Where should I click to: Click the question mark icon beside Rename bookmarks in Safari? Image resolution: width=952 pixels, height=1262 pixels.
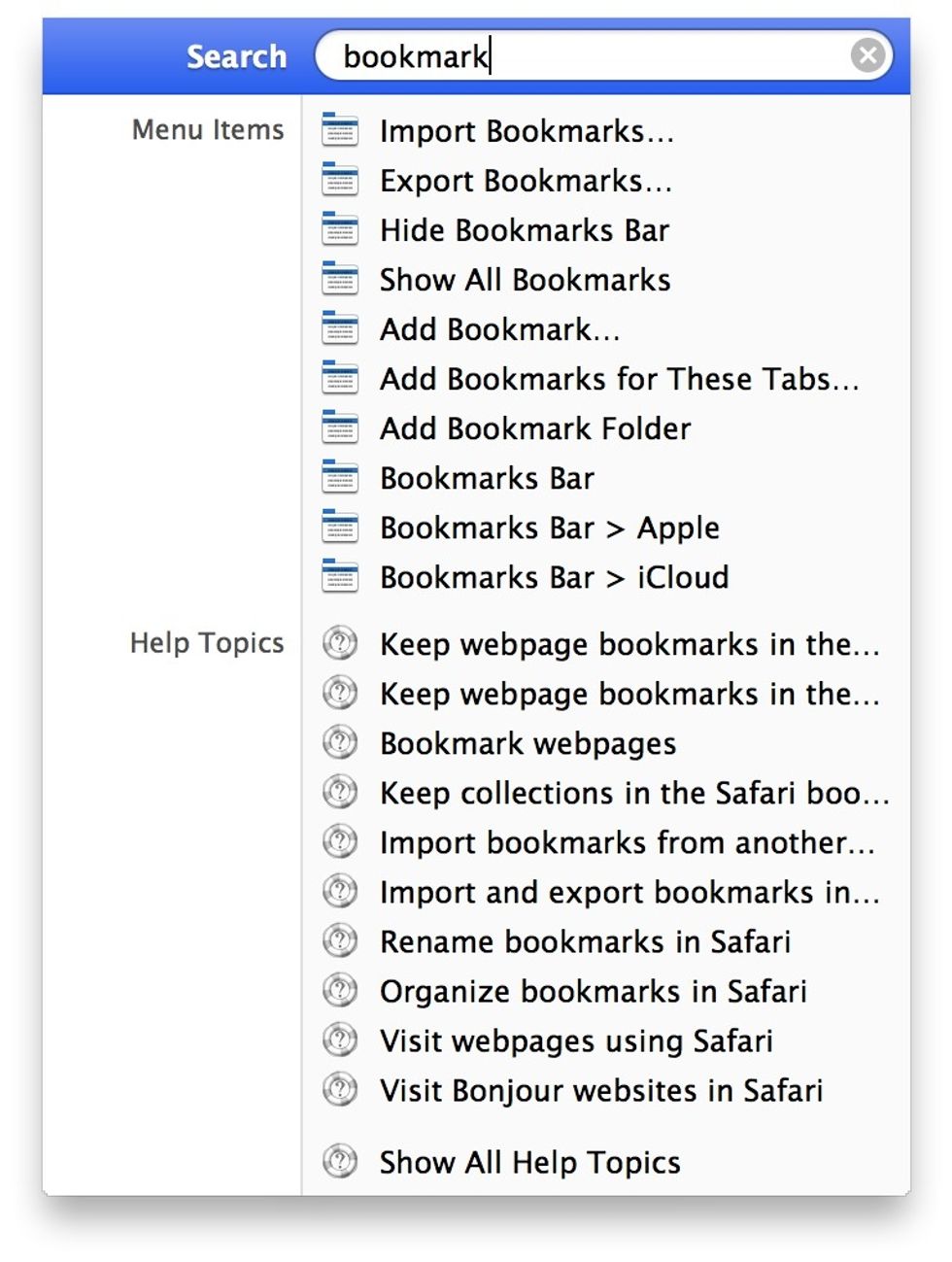coord(339,940)
